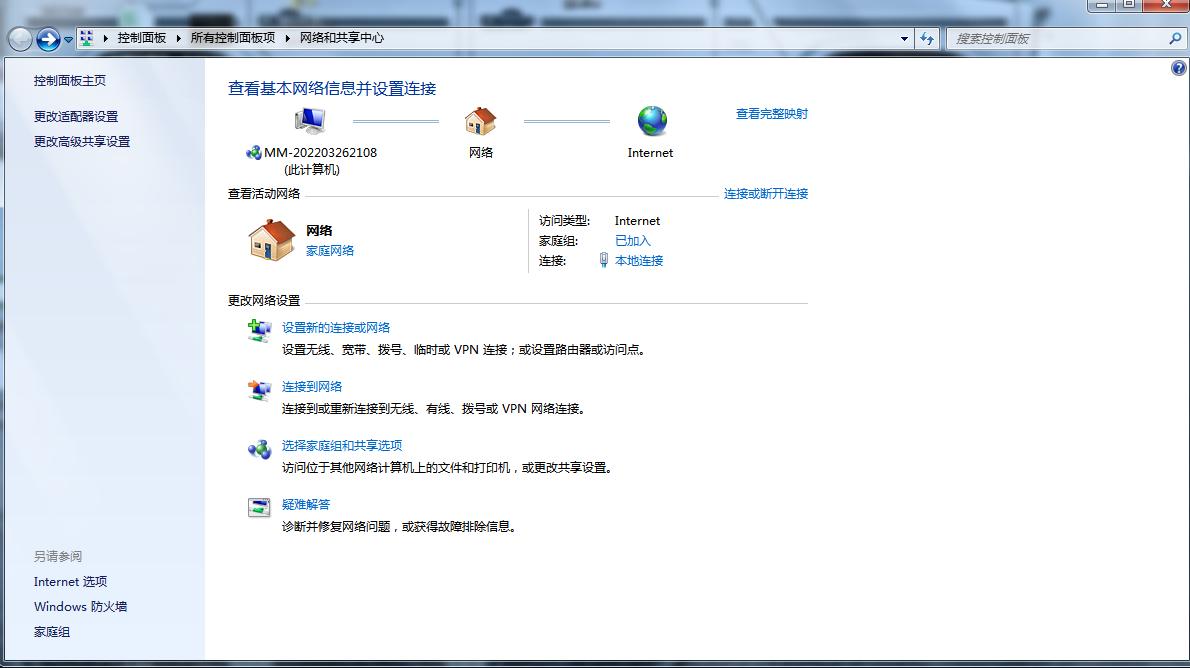Open 选择家庭组和共享选项 icon

coord(259,450)
